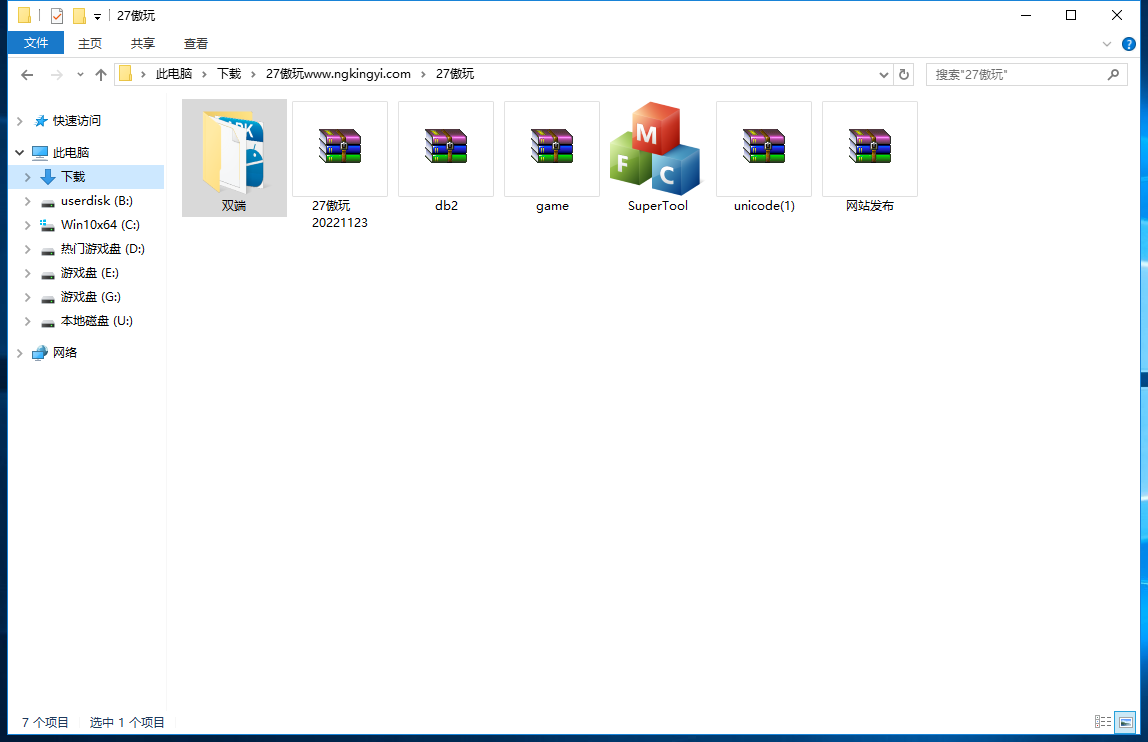Expand the 快速访问 tree node
Viewport: 1148px width, 742px height.
[19, 121]
